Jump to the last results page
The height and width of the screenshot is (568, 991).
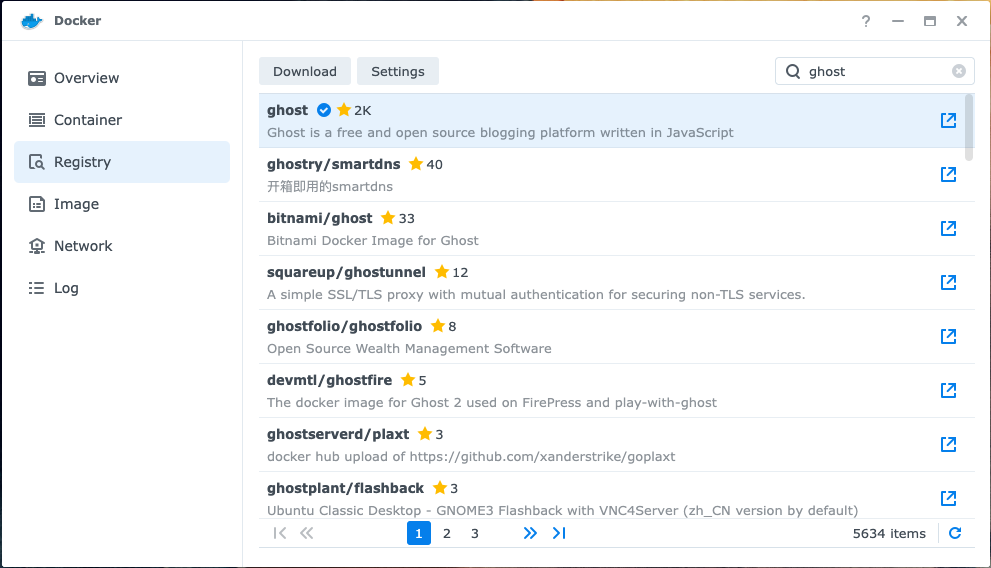coord(559,533)
